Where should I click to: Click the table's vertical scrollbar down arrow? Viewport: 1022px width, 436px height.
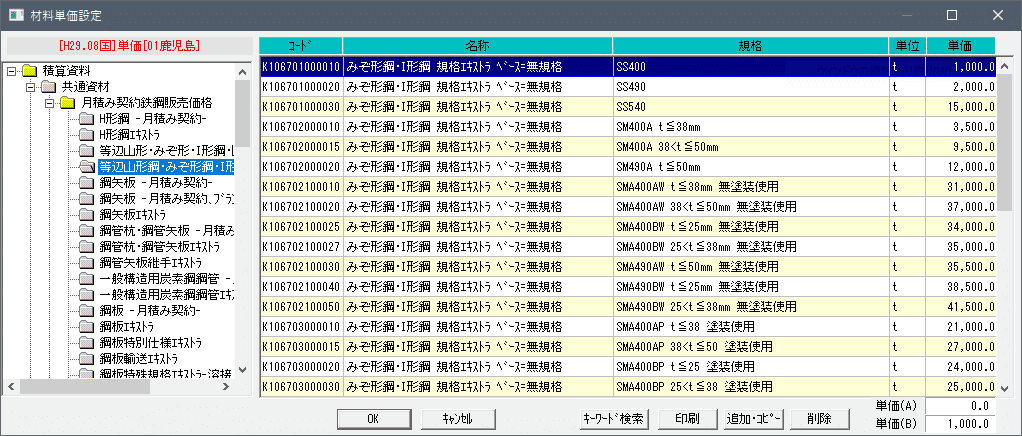[1005, 388]
